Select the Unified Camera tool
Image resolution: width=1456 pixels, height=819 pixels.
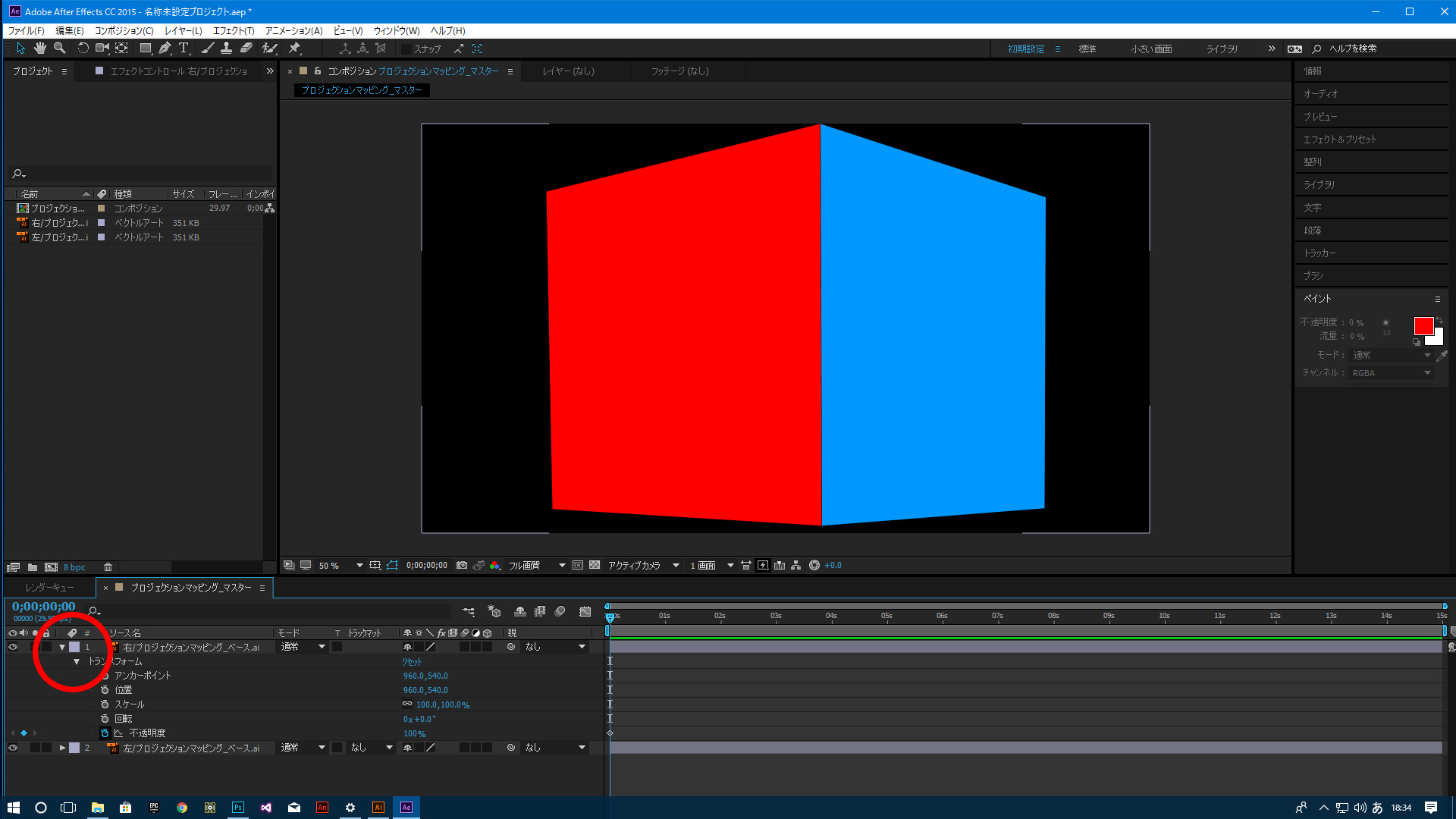click(102, 48)
